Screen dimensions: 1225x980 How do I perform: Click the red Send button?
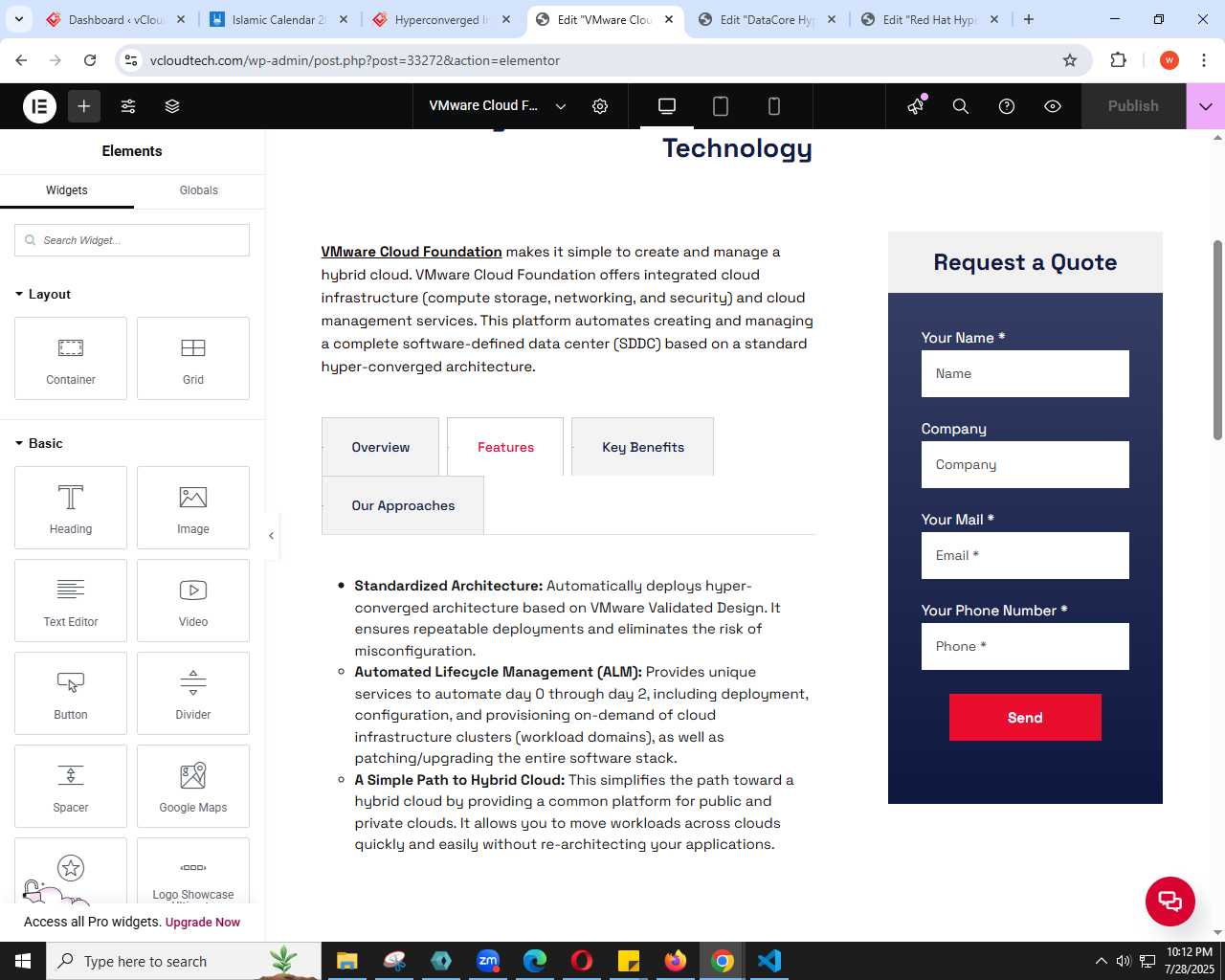pos(1025,718)
